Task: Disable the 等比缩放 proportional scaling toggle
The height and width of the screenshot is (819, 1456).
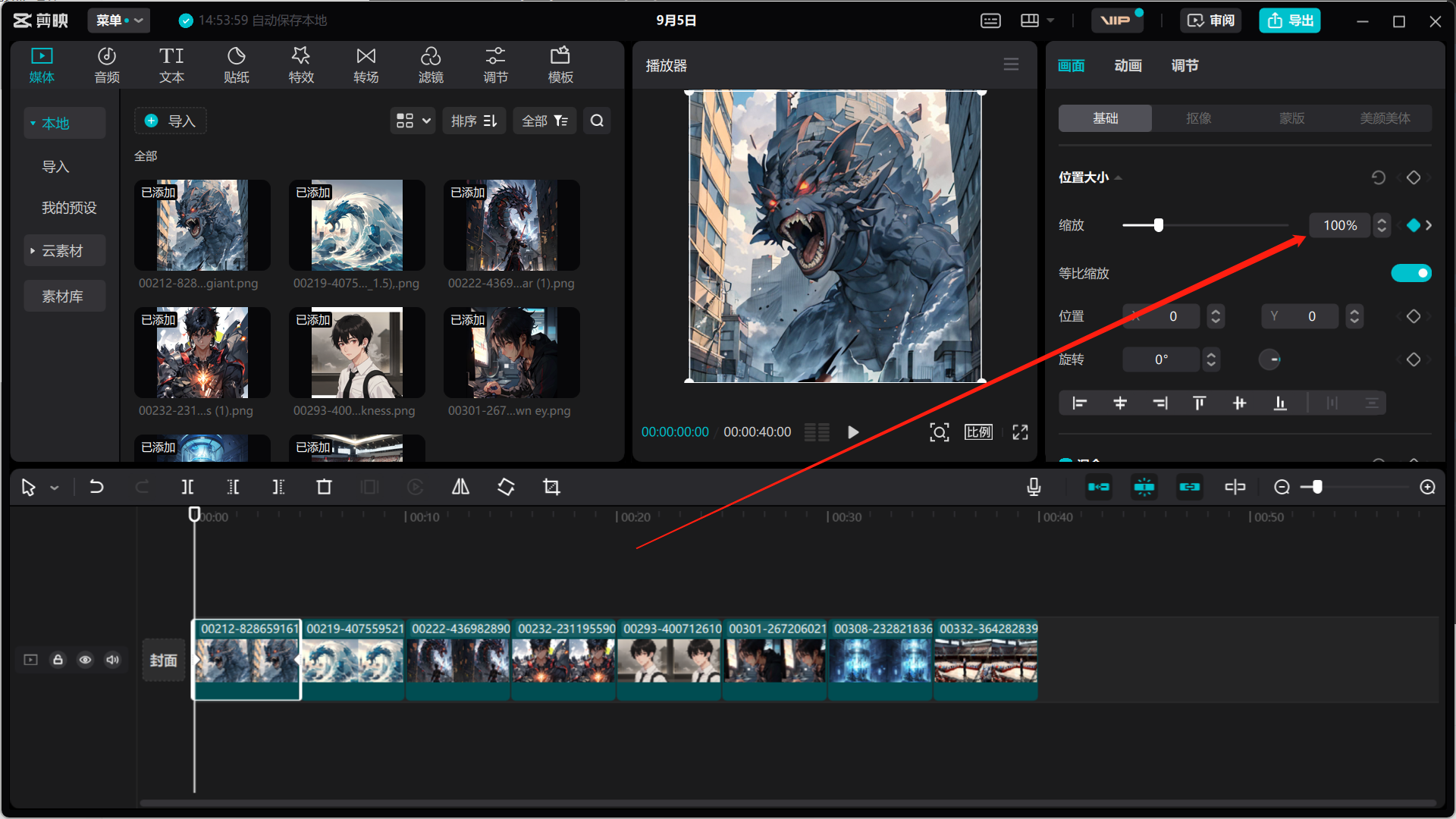Action: pyautogui.click(x=1410, y=272)
